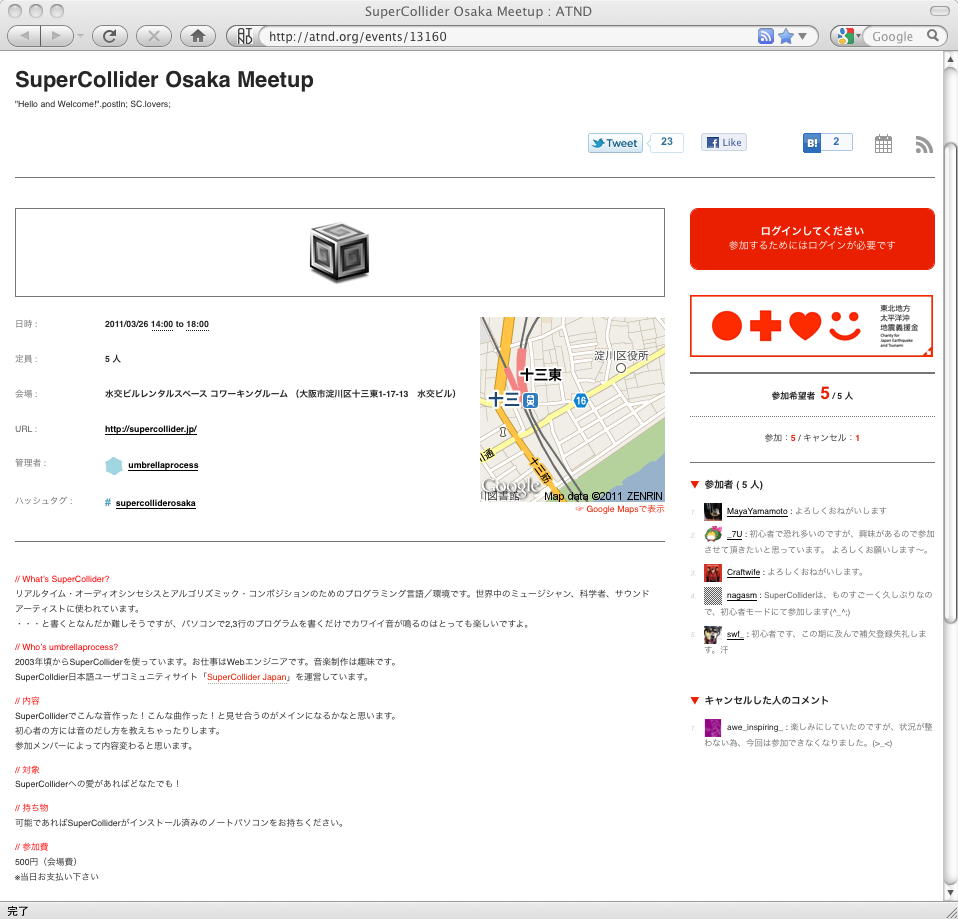Click the Hatena bookmark B! icon
Screen dimensions: 958x919
[812, 143]
